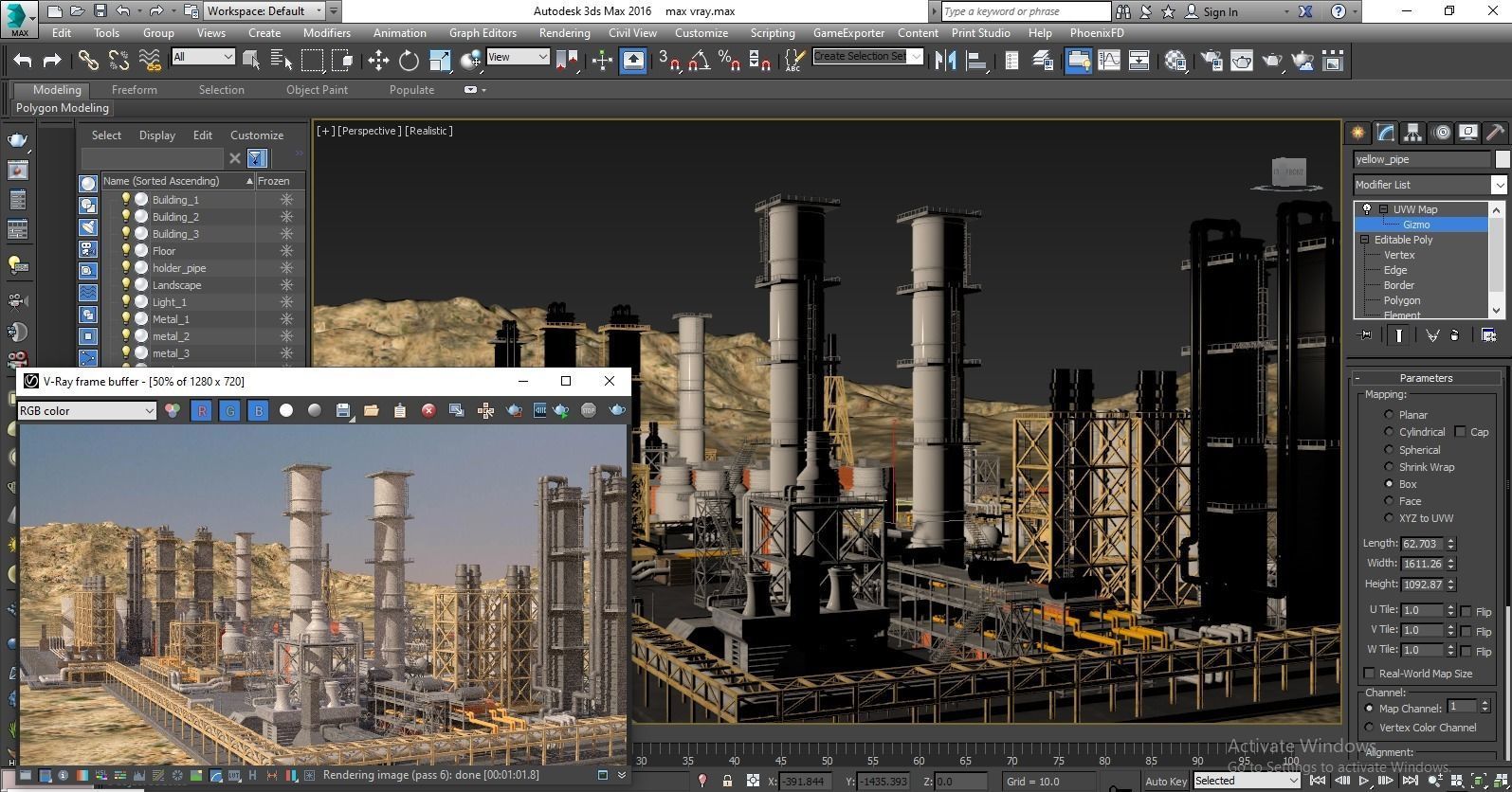Viewport: 1512px width, 792px height.
Task: Toggle Angle Snap icon
Action: point(700,61)
